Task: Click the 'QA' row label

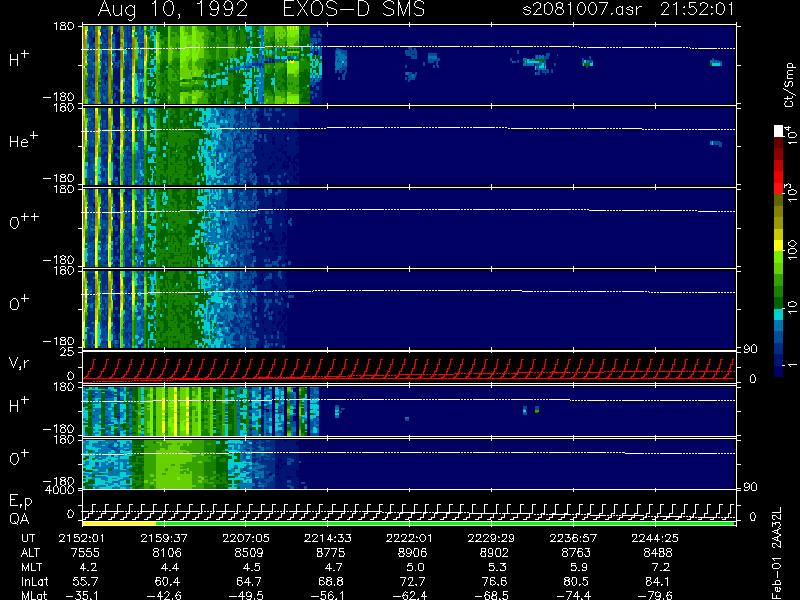Action: [19, 519]
